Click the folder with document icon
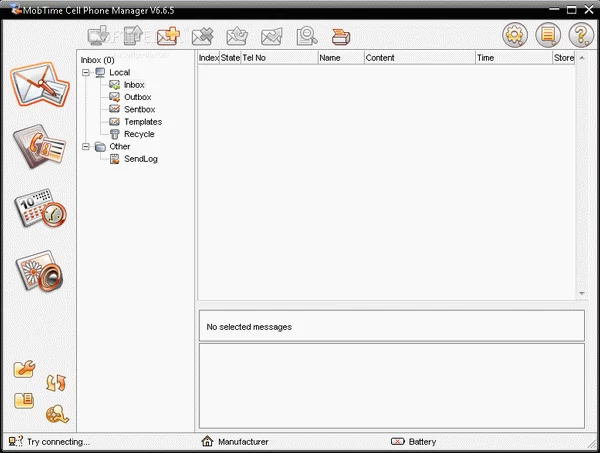The height and width of the screenshot is (453, 600). (24, 401)
